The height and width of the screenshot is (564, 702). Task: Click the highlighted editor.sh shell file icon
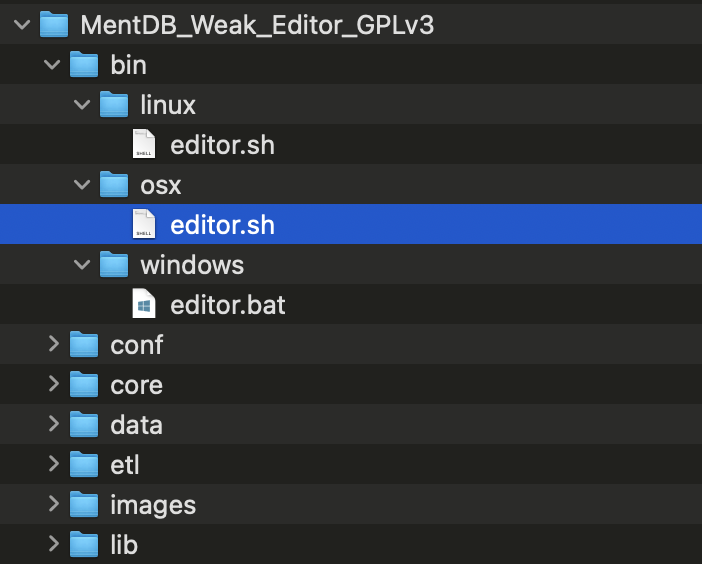point(145,225)
